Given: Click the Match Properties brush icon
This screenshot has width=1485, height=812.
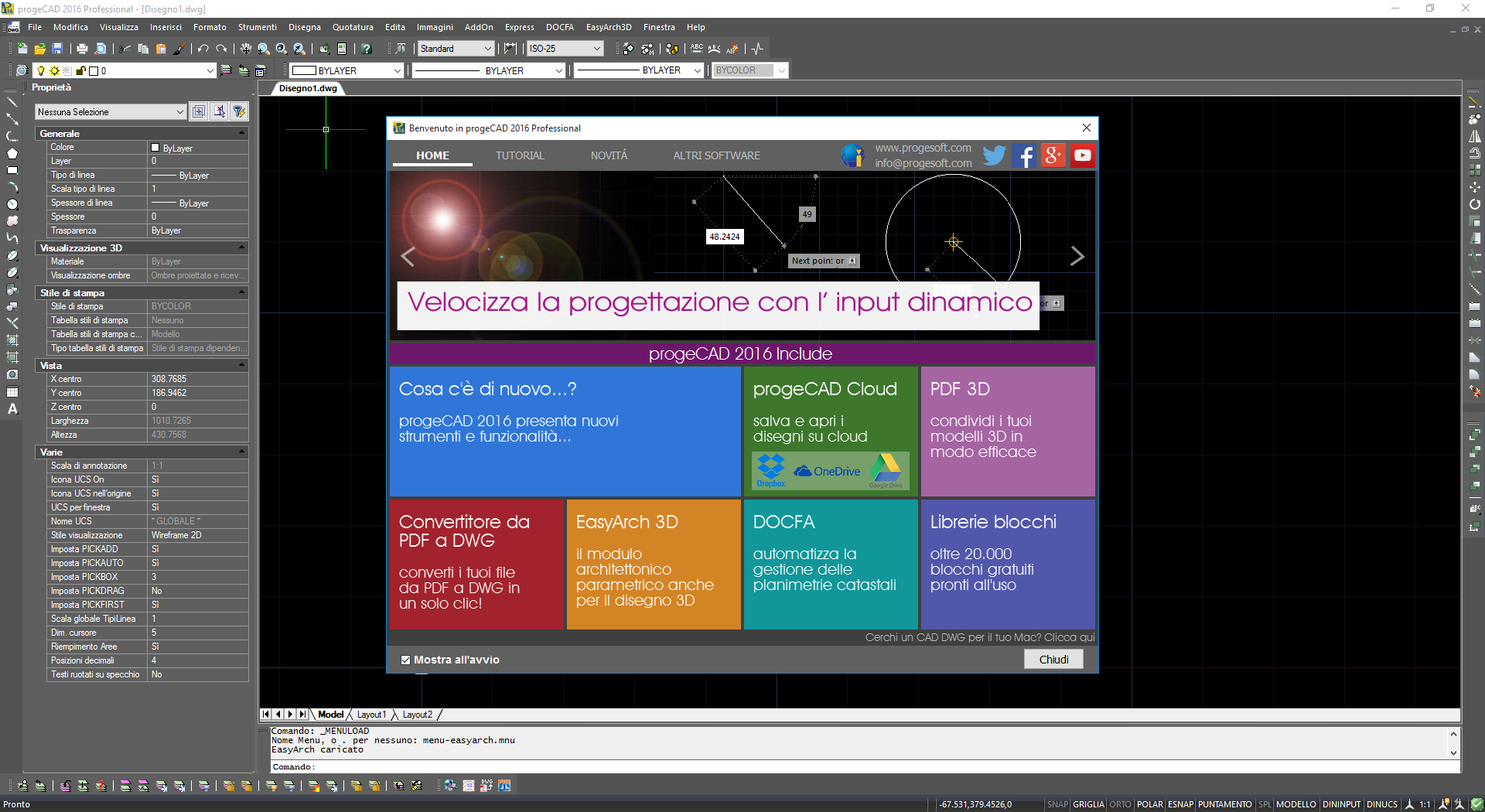Looking at the screenshot, I should (x=179, y=49).
